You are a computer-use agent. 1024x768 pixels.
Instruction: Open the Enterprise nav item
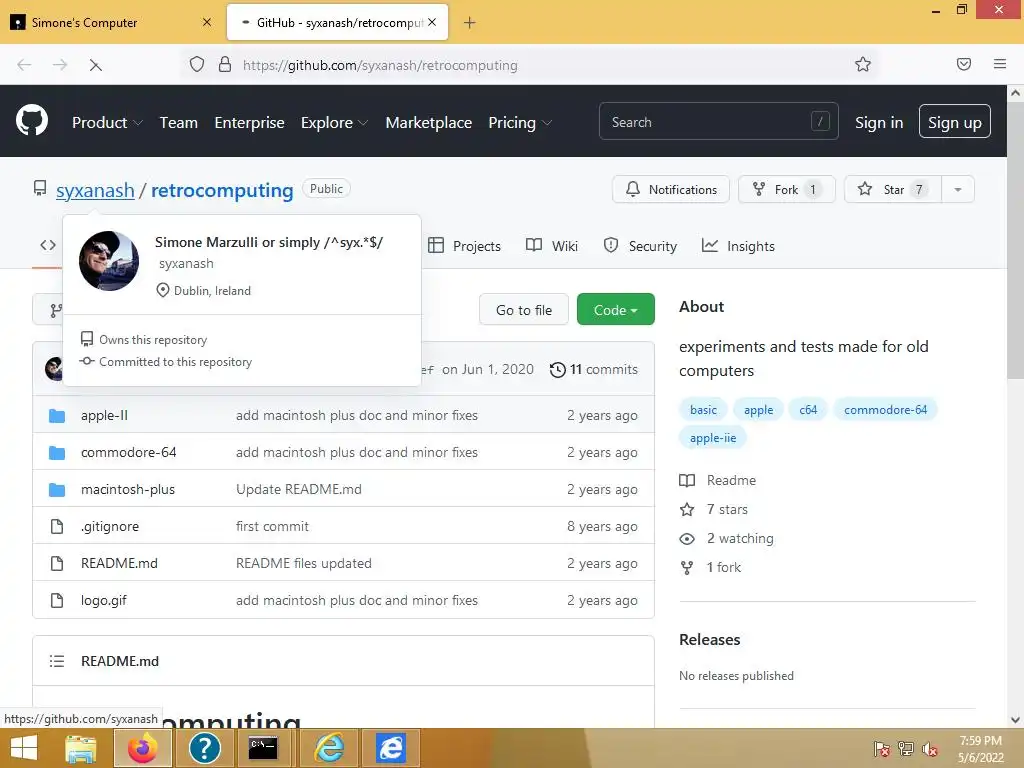249,123
